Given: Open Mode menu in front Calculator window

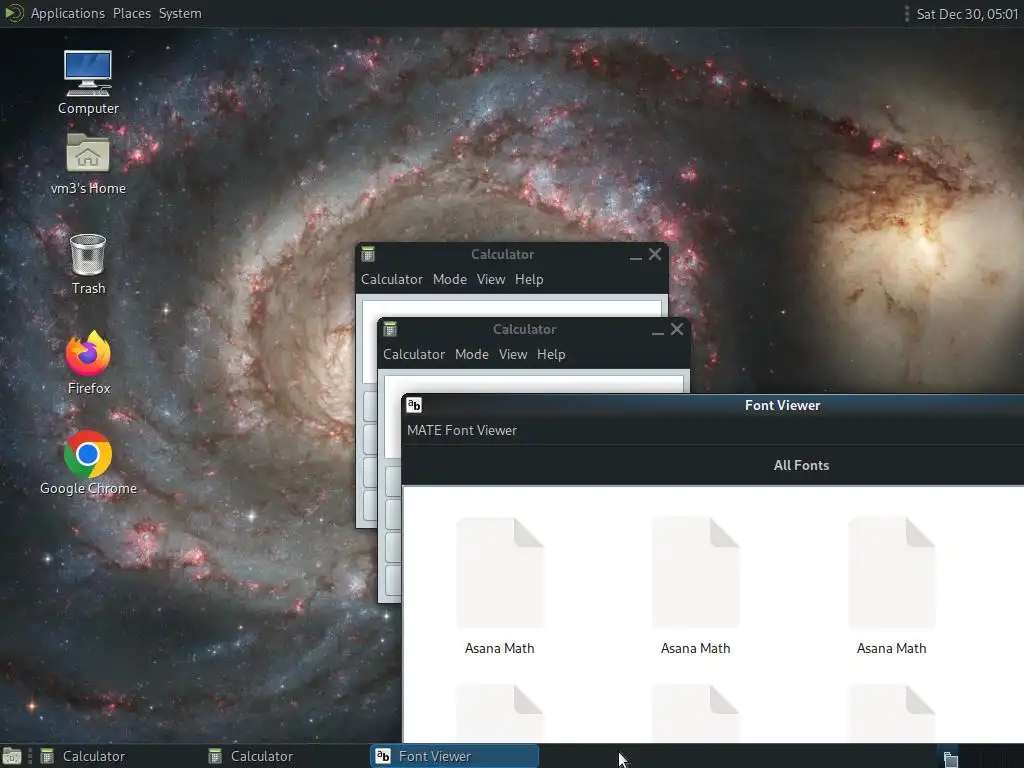Looking at the screenshot, I should (472, 354).
